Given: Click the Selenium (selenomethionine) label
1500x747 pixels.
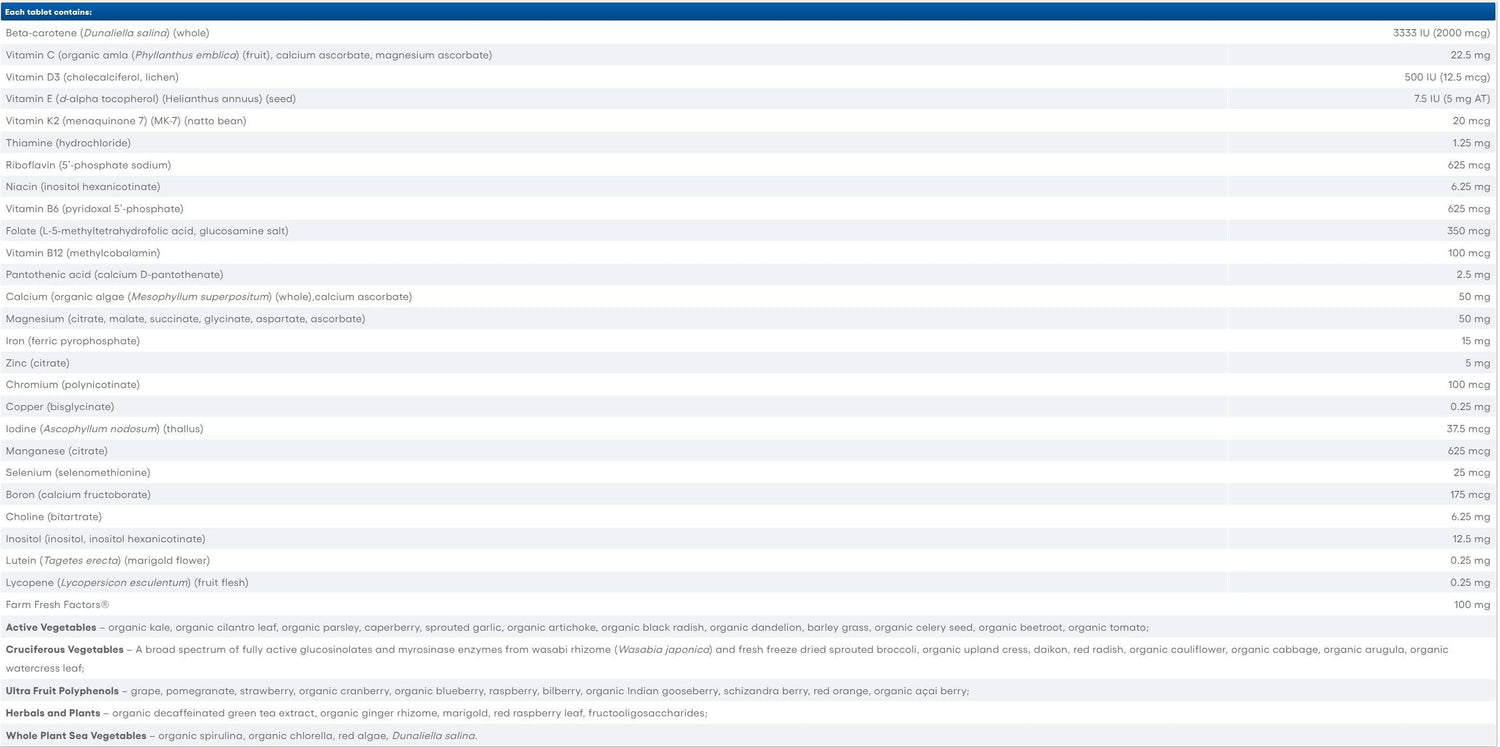Looking at the screenshot, I should tap(77, 473).
